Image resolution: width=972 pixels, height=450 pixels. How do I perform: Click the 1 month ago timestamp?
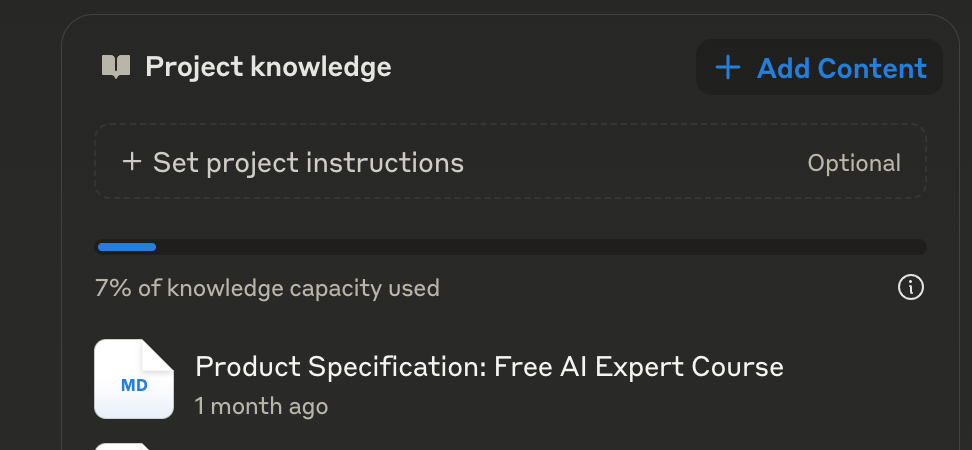coord(261,406)
